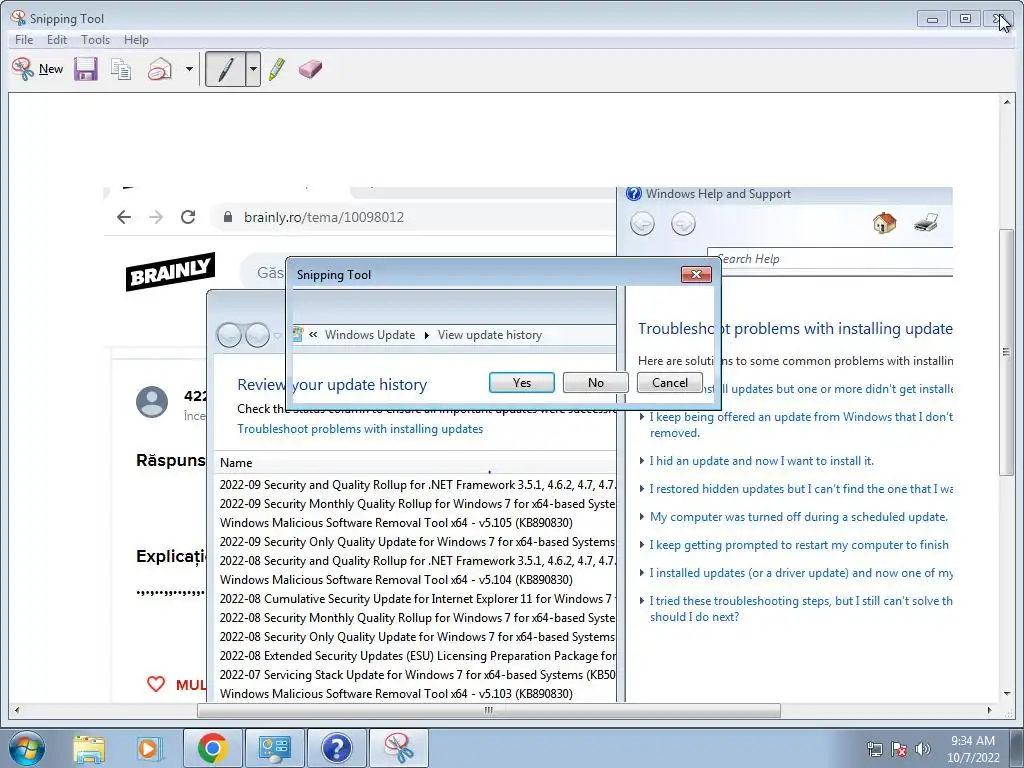Click 'Windows Malicious Software Removal Tool x64 - v5.103' row
1024x768 pixels.
click(x=396, y=694)
